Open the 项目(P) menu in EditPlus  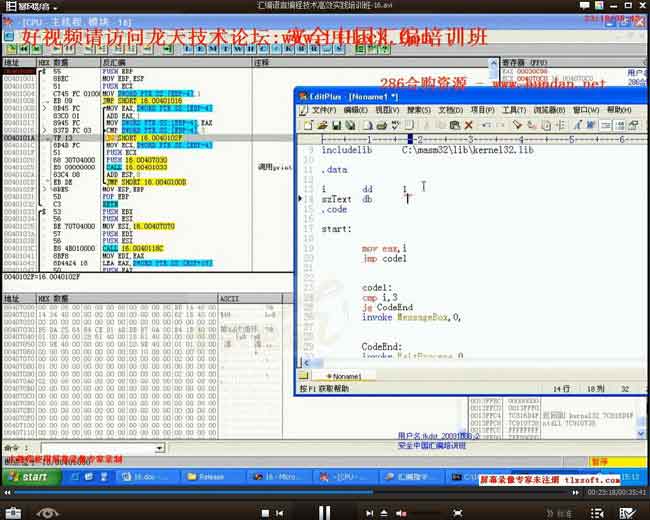483,110
